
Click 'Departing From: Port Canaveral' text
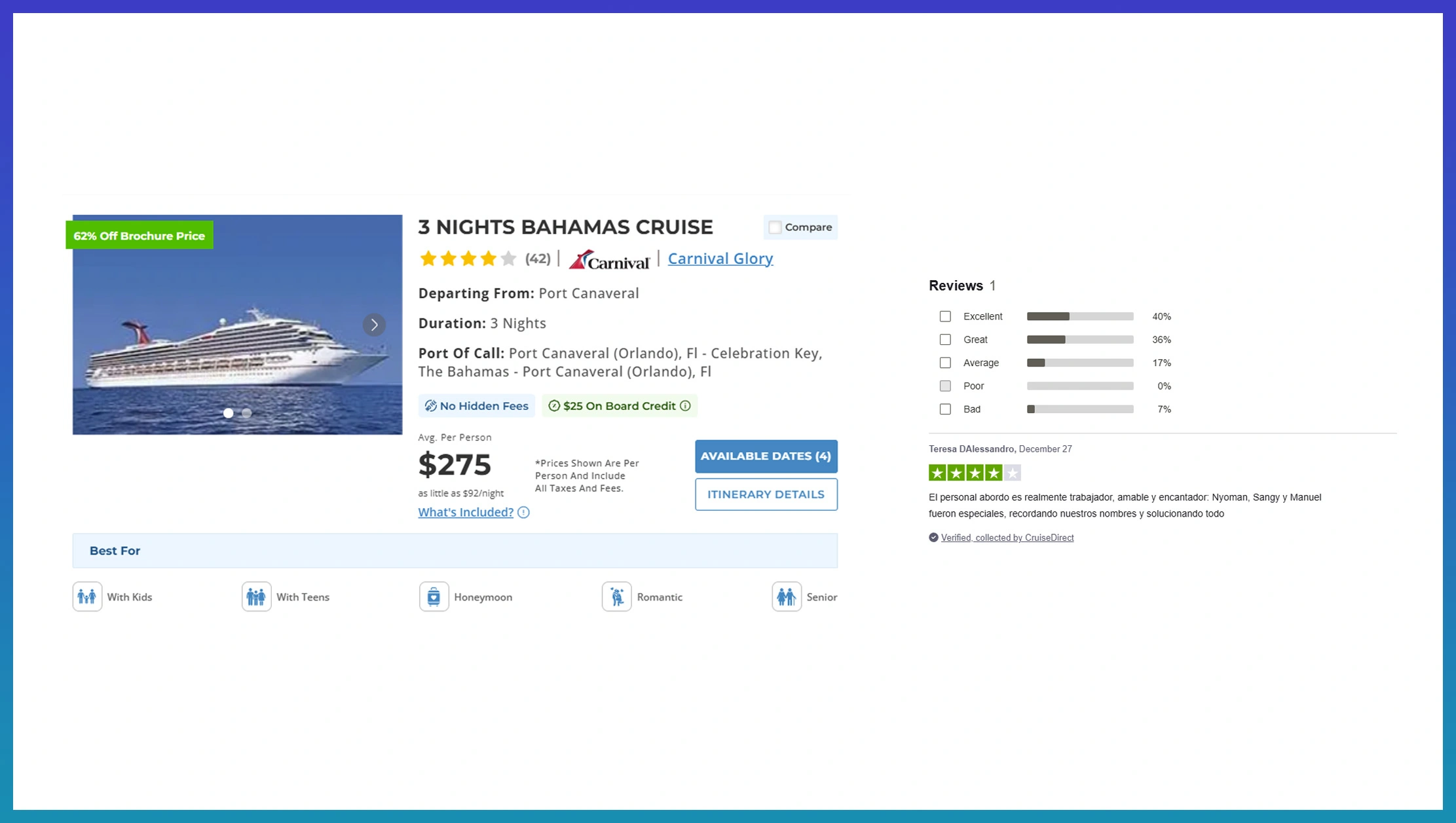click(529, 293)
